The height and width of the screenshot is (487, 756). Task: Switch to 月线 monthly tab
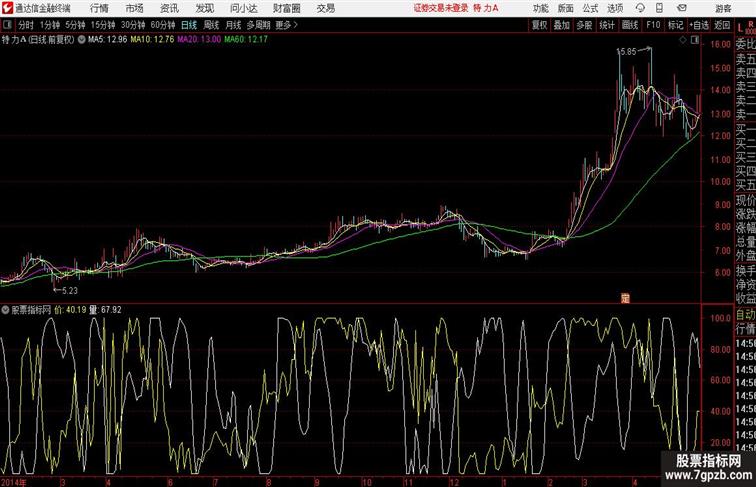click(x=233, y=25)
